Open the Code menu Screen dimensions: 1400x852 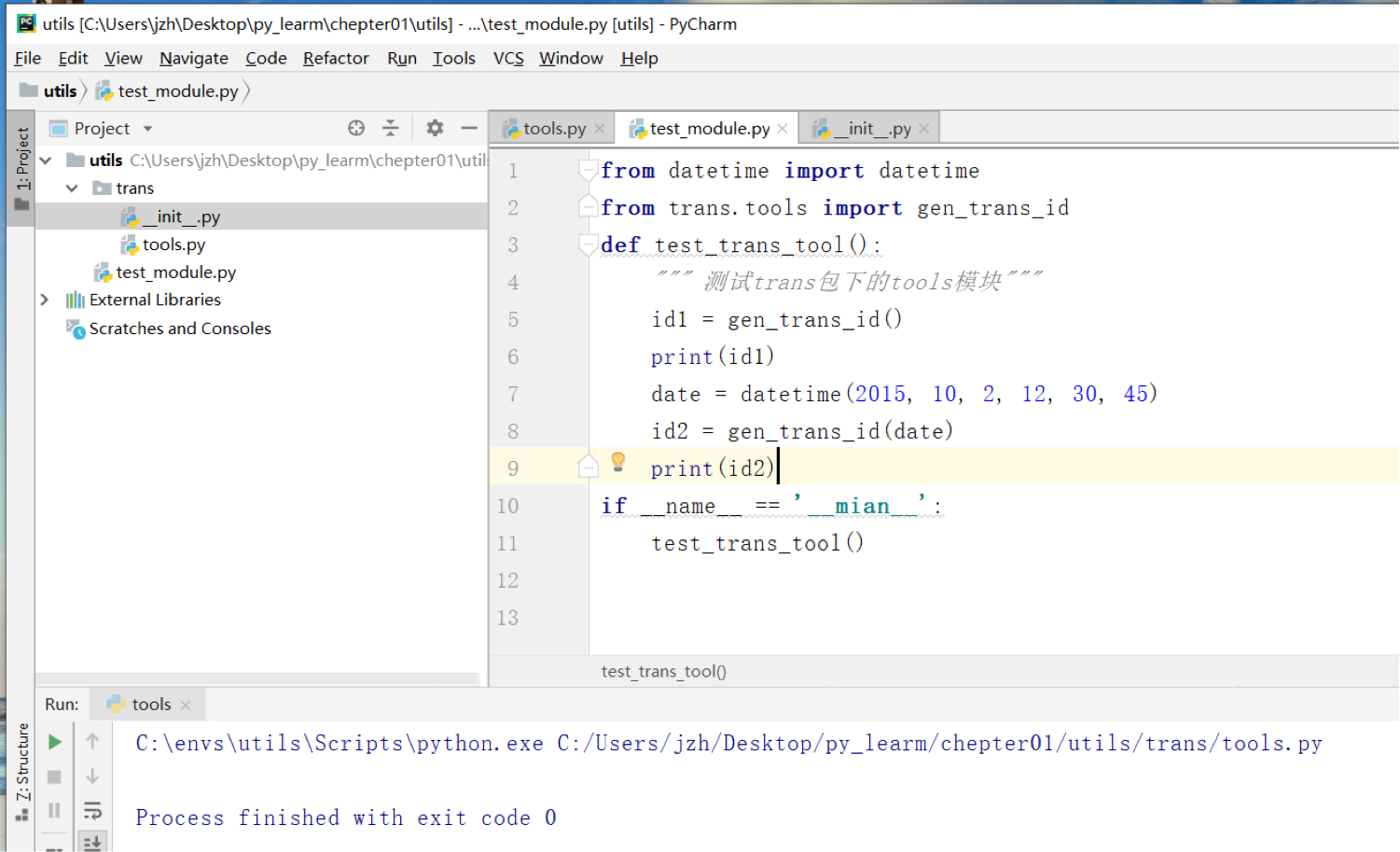(x=266, y=58)
